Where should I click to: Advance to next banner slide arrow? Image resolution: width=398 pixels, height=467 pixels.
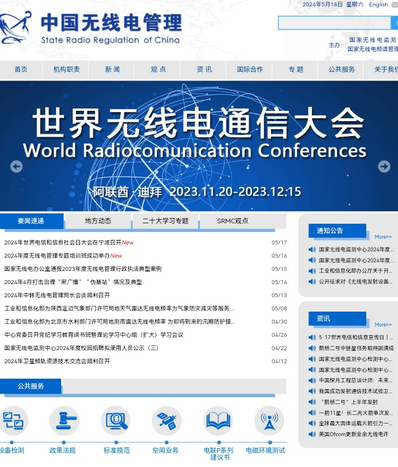click(x=384, y=166)
